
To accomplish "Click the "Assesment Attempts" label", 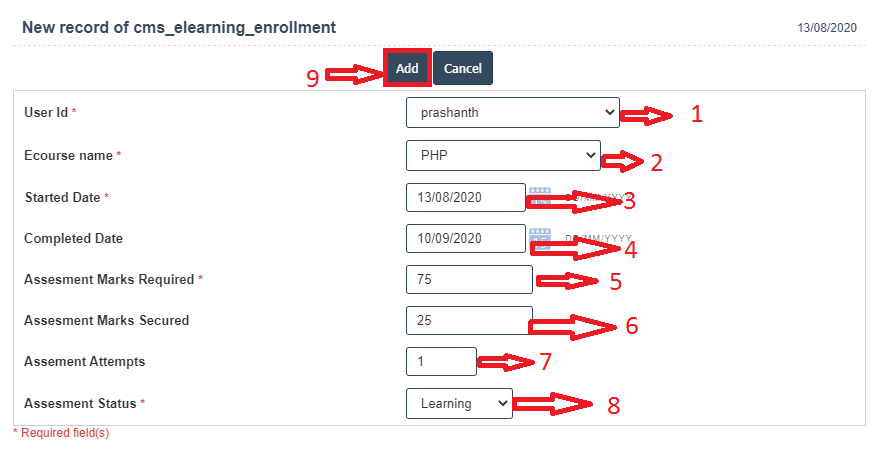I will click(x=85, y=362).
